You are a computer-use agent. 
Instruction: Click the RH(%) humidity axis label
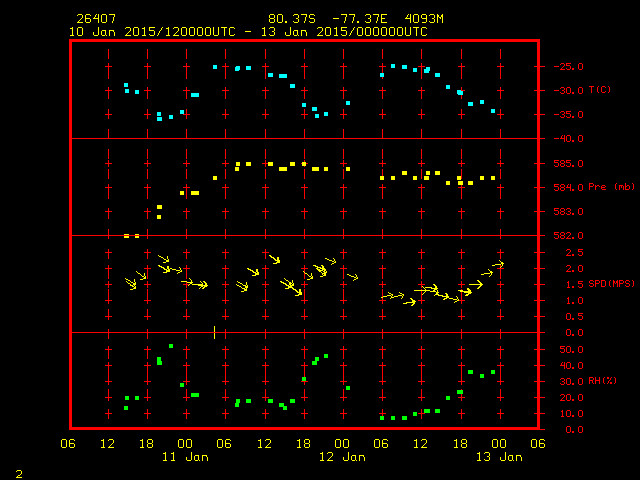click(602, 380)
